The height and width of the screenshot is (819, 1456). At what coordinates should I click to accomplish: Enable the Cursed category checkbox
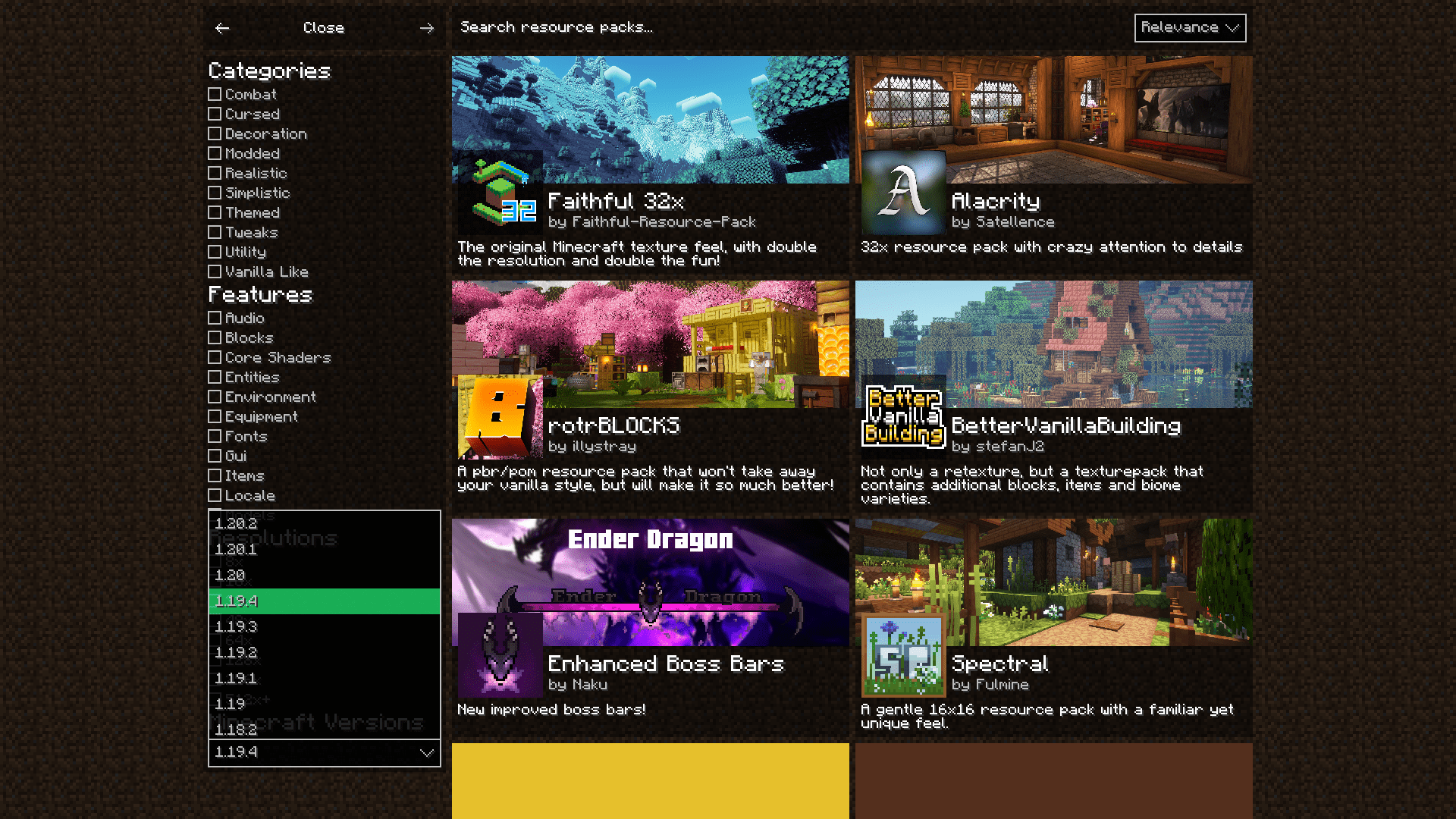tap(215, 114)
